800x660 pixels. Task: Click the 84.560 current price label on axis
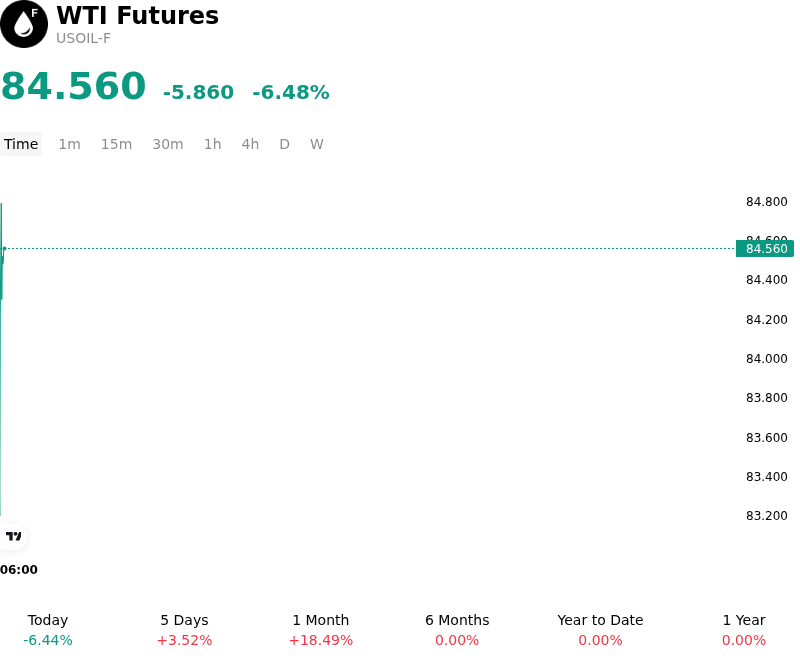tap(765, 249)
